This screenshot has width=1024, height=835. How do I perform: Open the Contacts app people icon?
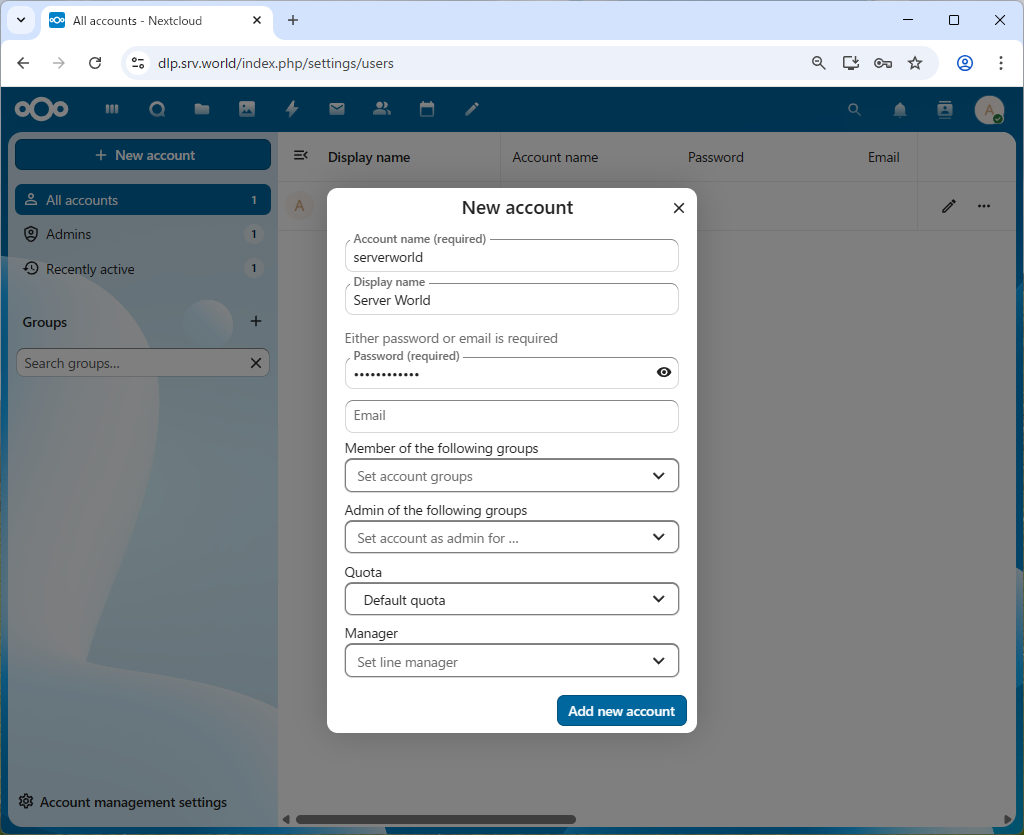[381, 109]
